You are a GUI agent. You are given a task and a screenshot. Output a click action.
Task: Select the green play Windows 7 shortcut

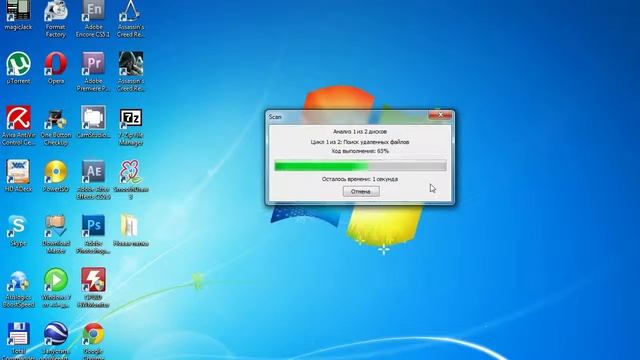coord(56,288)
